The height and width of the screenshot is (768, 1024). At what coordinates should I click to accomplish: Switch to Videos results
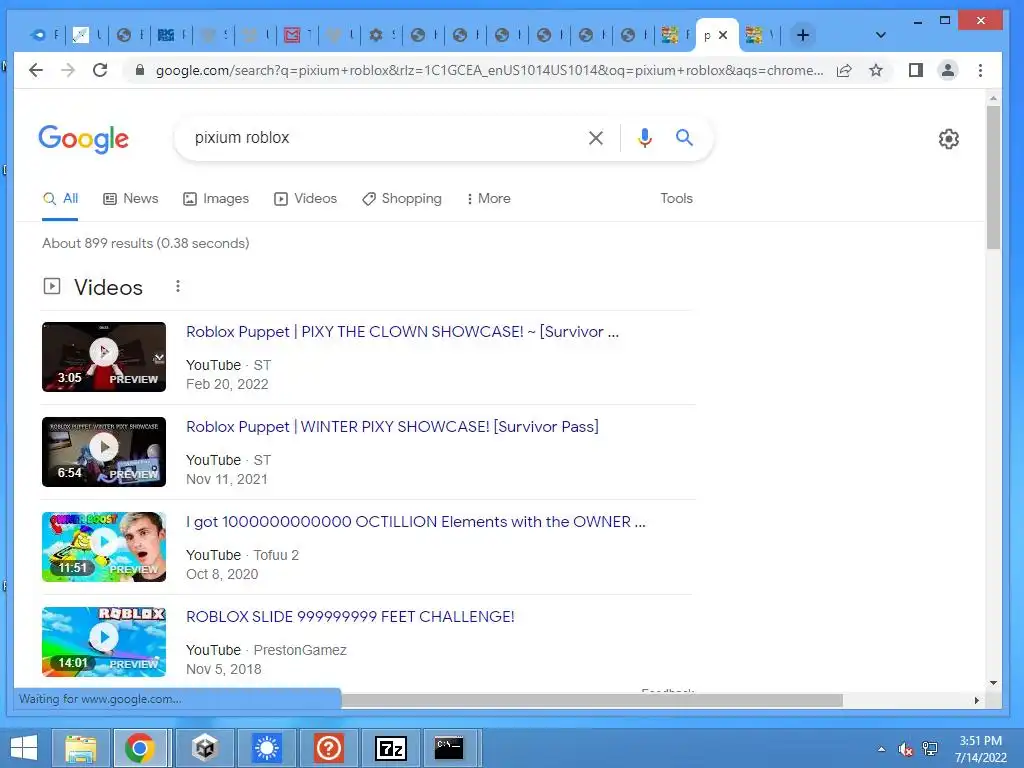tap(305, 199)
